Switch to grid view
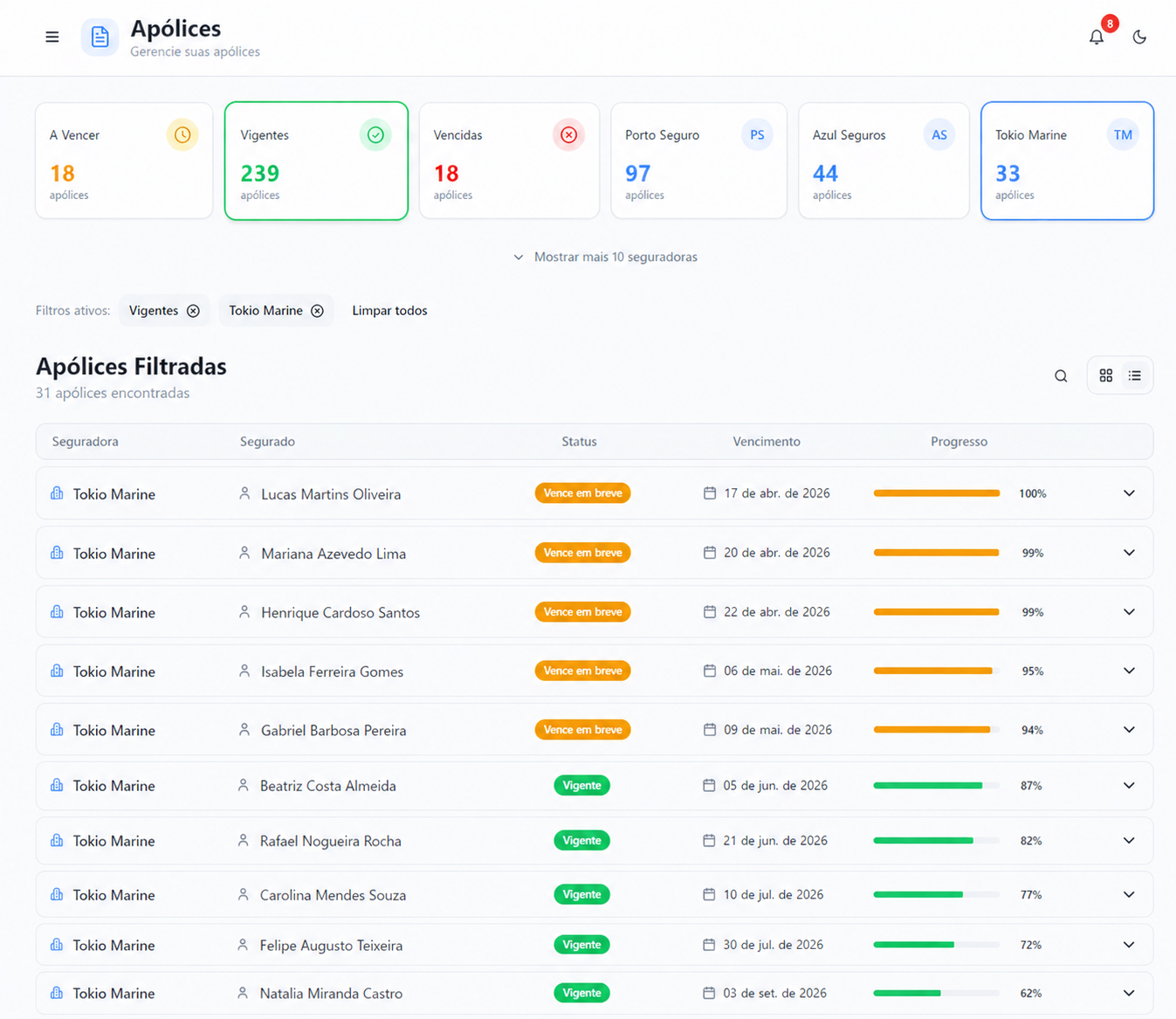 [x=1106, y=375]
